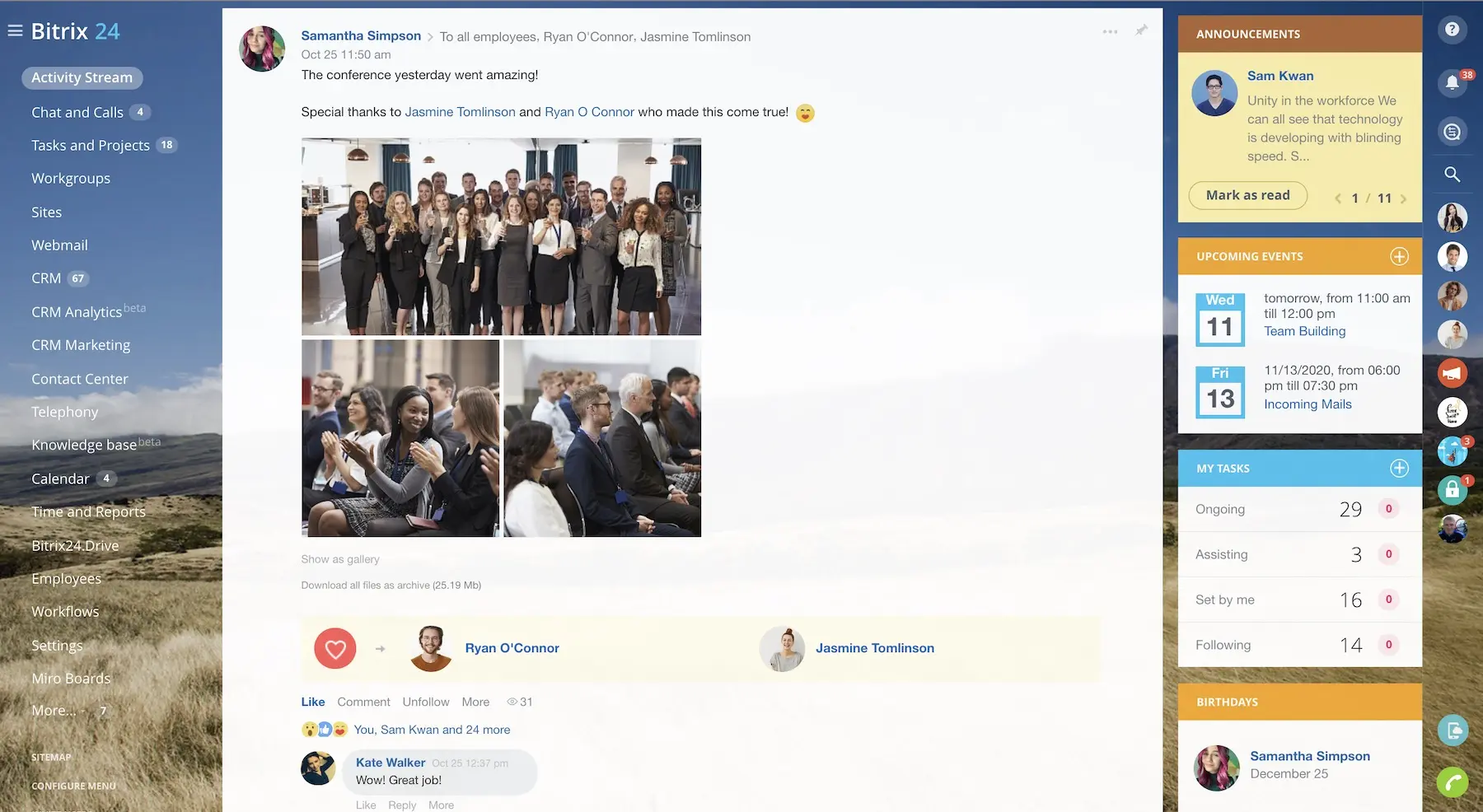The width and height of the screenshot is (1483, 812).
Task: Click the help question mark icon
Action: (1452, 30)
